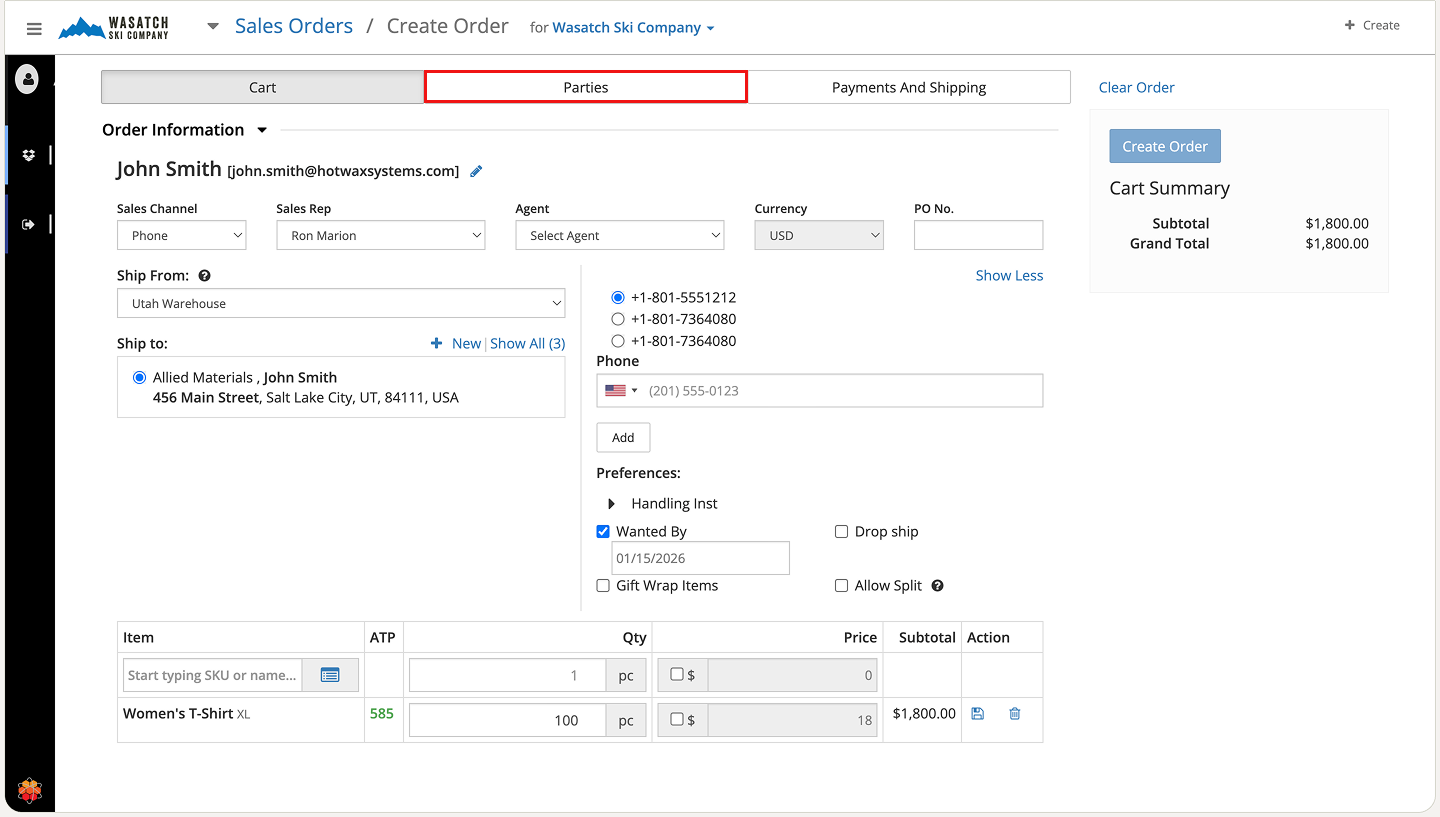The height and width of the screenshot is (817, 1440).
Task: Enable the Drop ship checkbox
Action: [841, 532]
